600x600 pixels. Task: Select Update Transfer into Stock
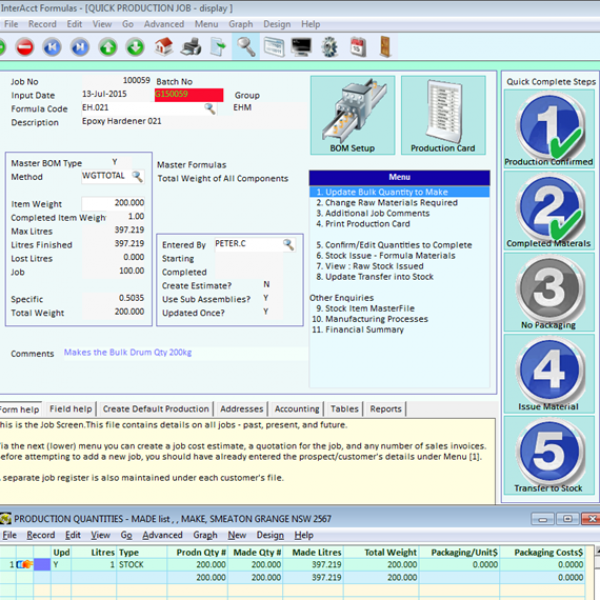coord(375,277)
